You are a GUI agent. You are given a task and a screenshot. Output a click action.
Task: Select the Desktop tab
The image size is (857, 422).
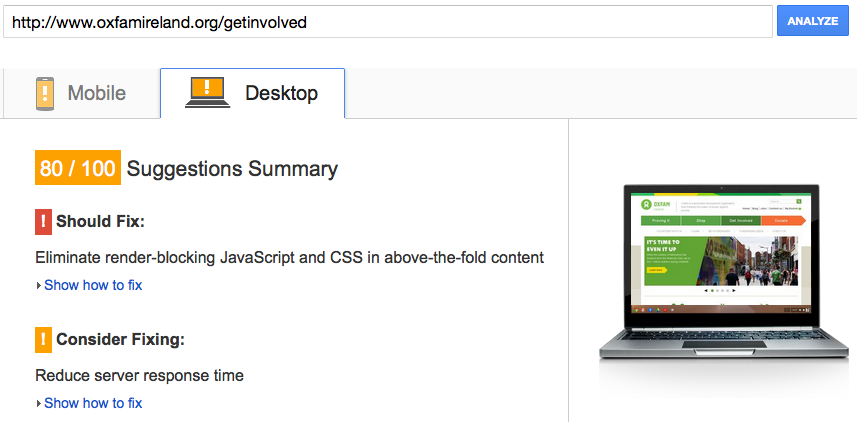253,94
